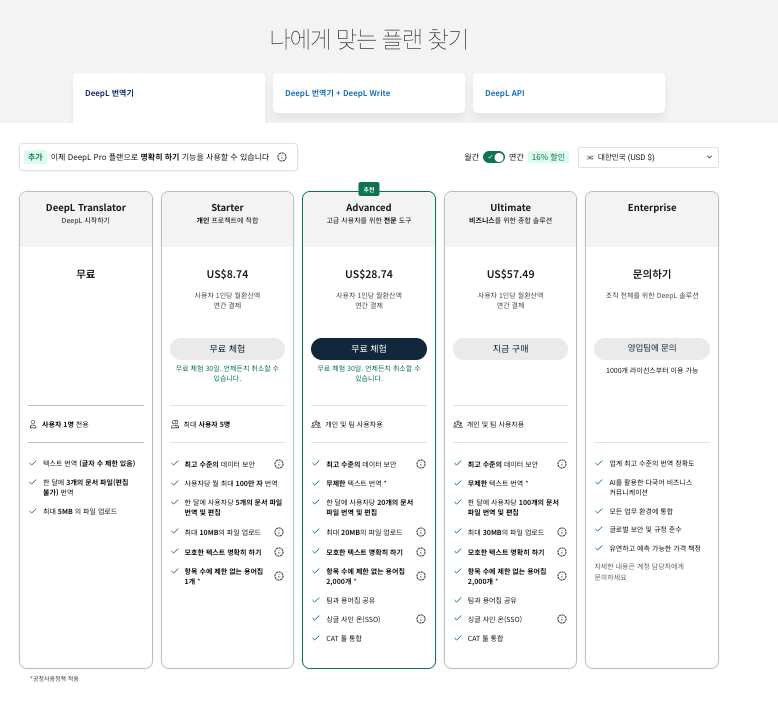The image size is (778, 708).
Task: Click Starter info icon for 데이터 보안
Action: click(279, 464)
